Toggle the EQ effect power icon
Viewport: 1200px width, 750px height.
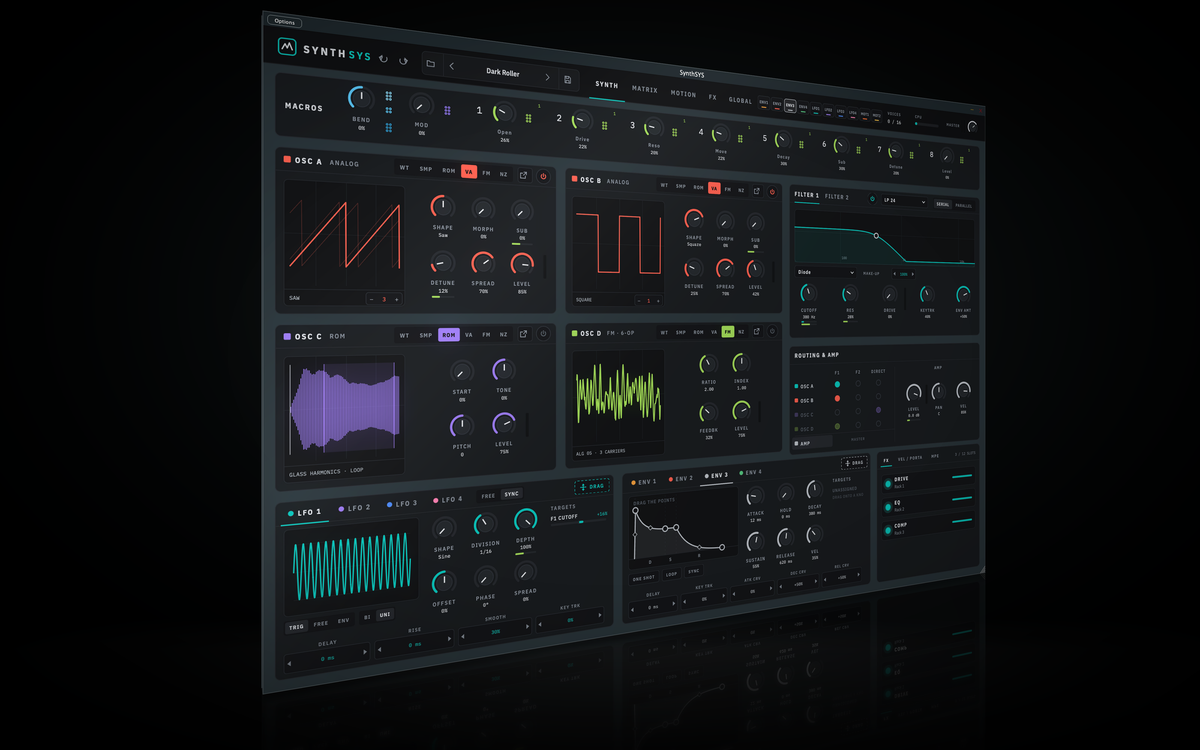(x=889, y=507)
